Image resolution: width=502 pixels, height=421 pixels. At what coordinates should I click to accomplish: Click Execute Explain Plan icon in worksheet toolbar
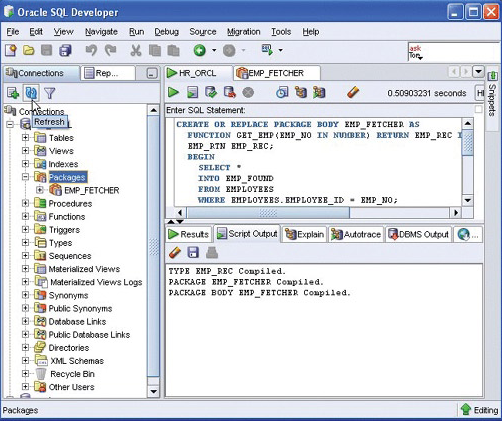[301, 92]
